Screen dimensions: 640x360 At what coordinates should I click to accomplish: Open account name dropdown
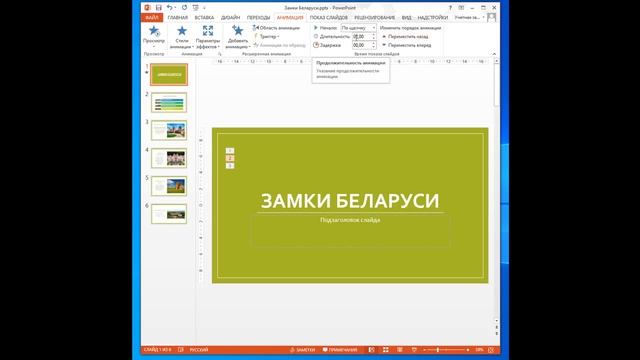tap(469, 18)
